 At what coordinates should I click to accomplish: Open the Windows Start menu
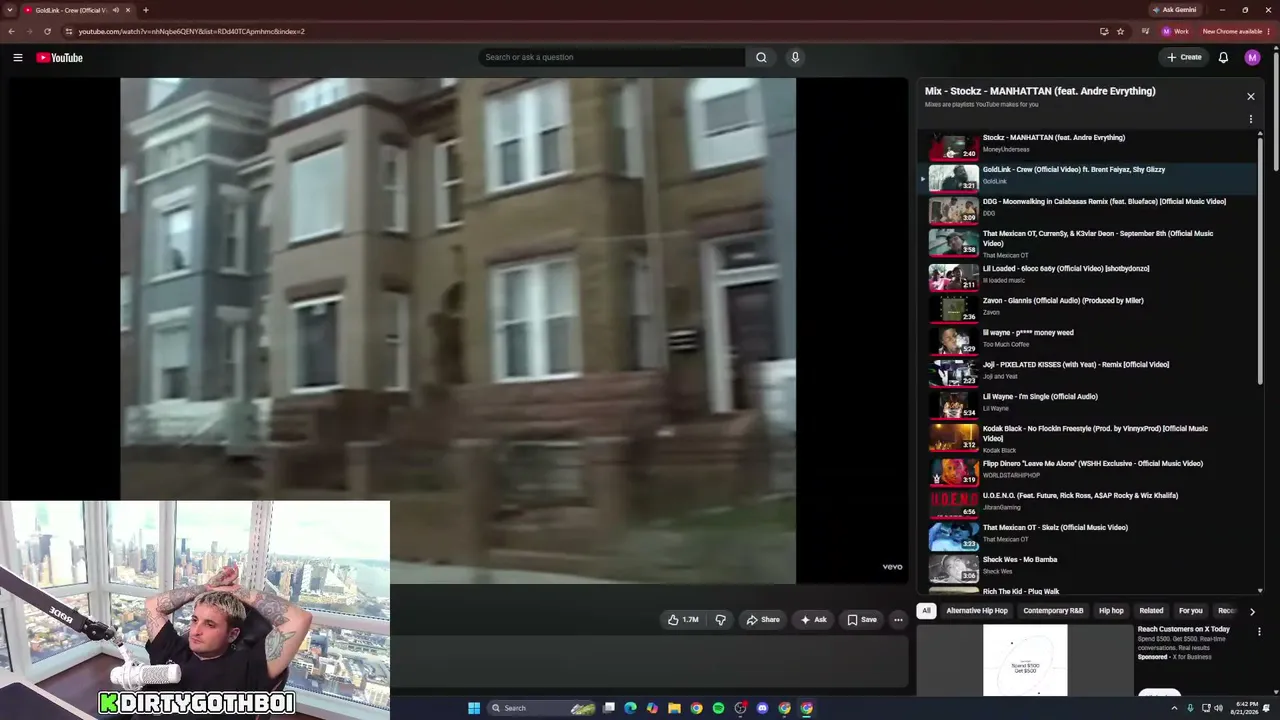pos(474,708)
